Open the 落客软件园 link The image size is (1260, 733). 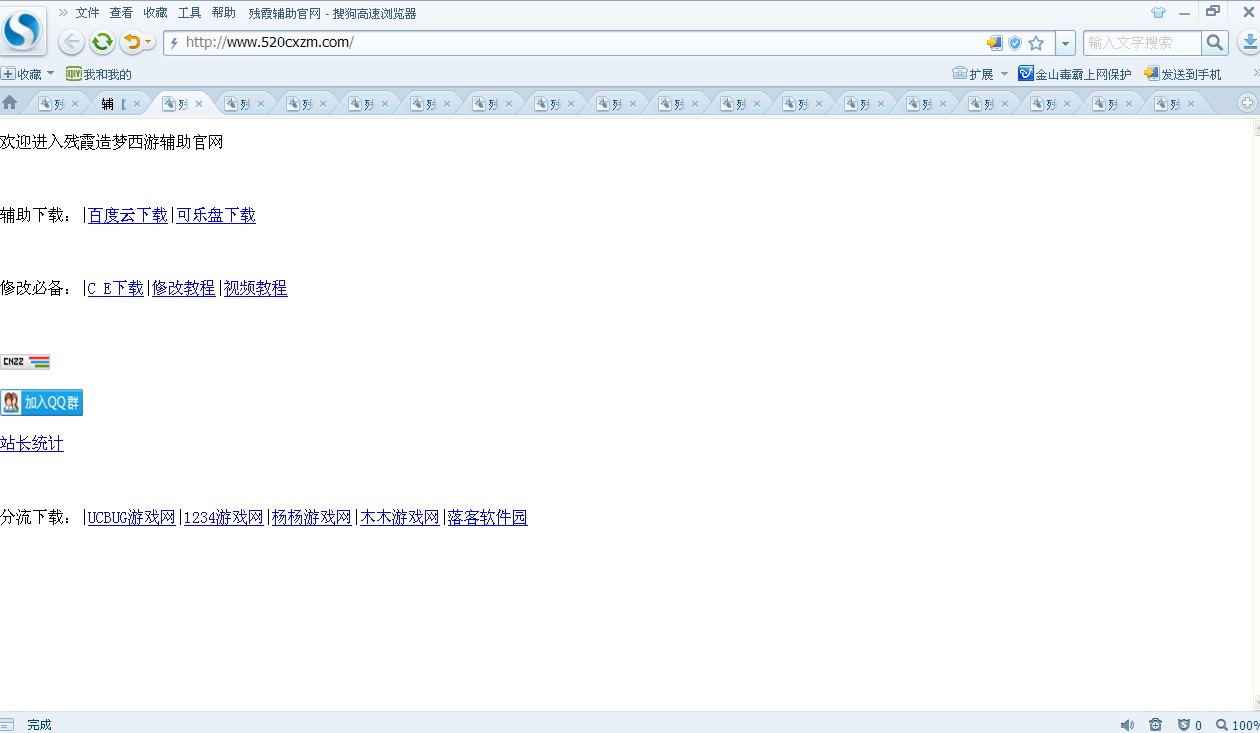(x=488, y=518)
